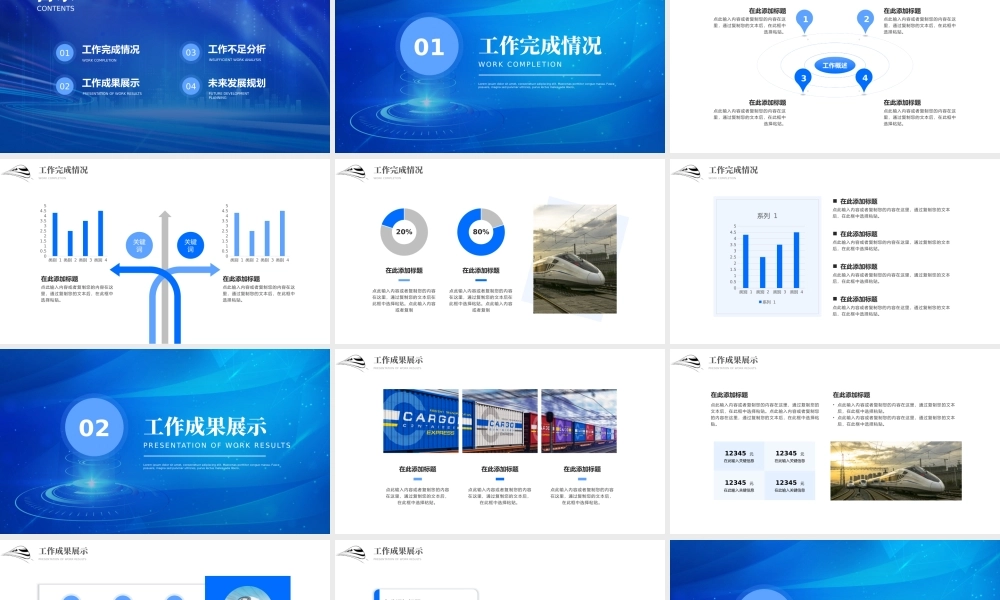
Task: Select the 01 circle beside 工作完成情况 in contents
Action: click(x=64, y=53)
